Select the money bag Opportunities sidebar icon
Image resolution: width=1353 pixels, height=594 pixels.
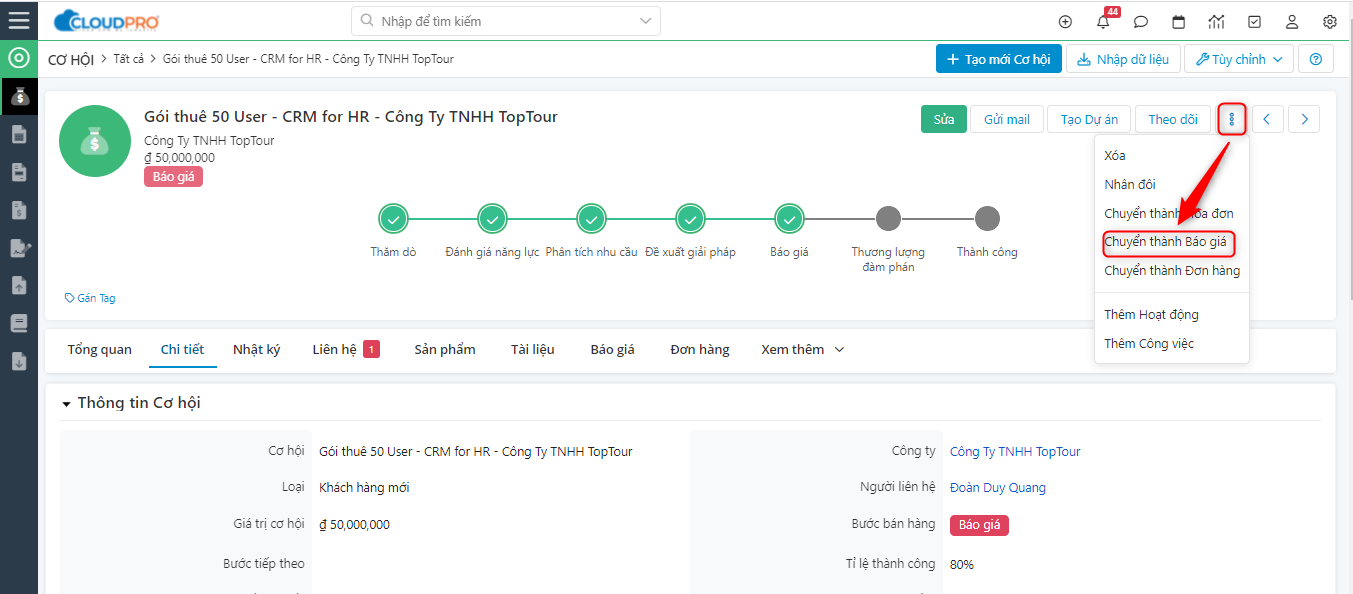19,96
